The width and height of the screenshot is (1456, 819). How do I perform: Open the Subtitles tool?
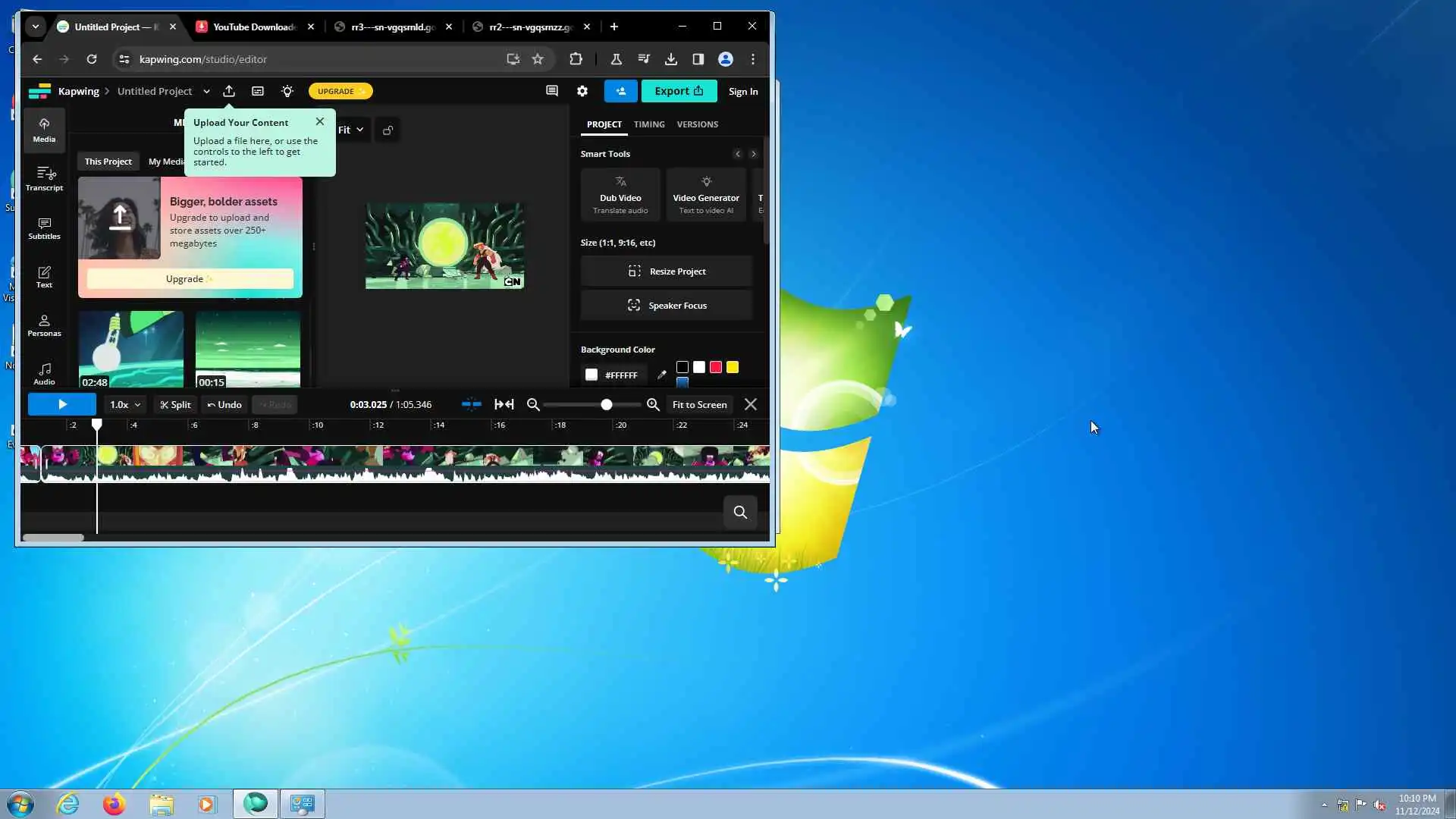[44, 227]
